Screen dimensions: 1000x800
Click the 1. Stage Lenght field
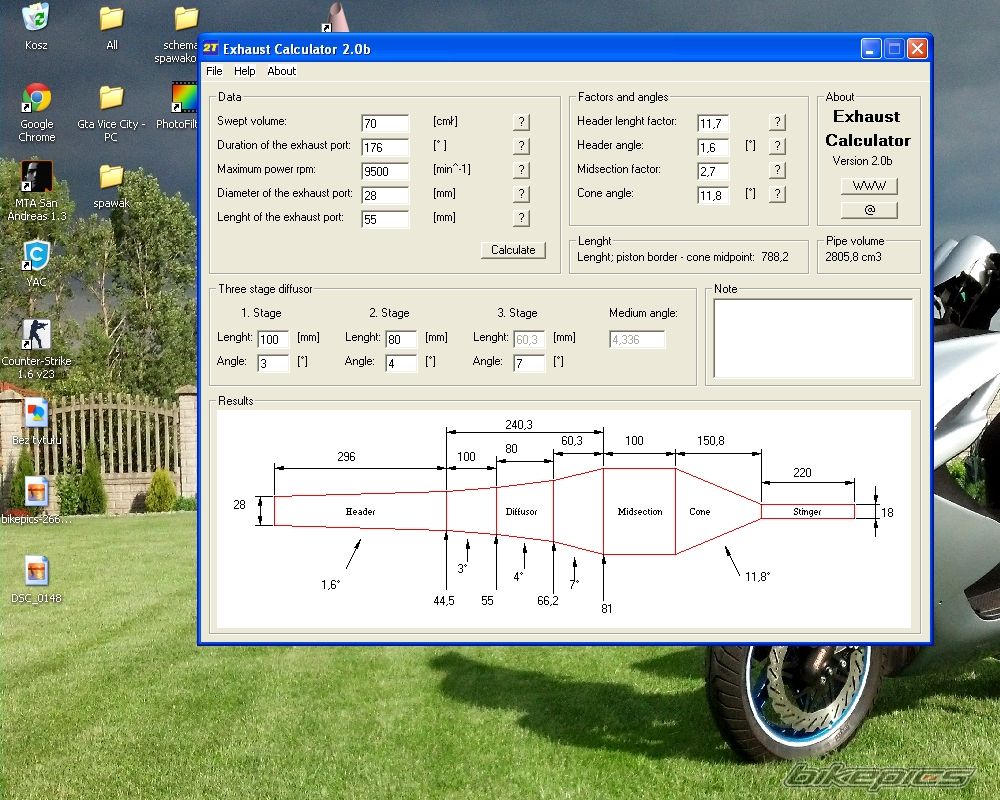pyautogui.click(x=273, y=340)
